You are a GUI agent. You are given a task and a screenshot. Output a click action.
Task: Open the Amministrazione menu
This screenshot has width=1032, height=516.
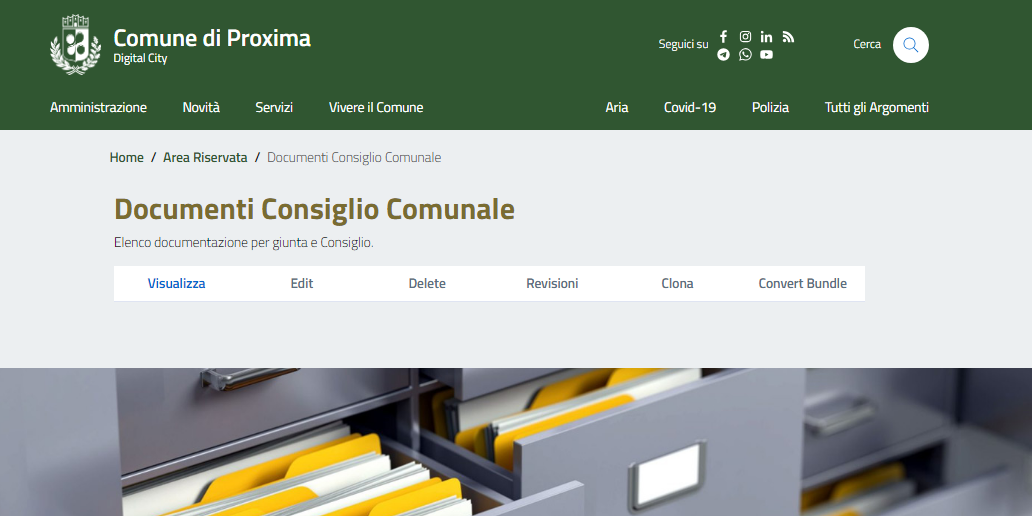tap(98, 108)
